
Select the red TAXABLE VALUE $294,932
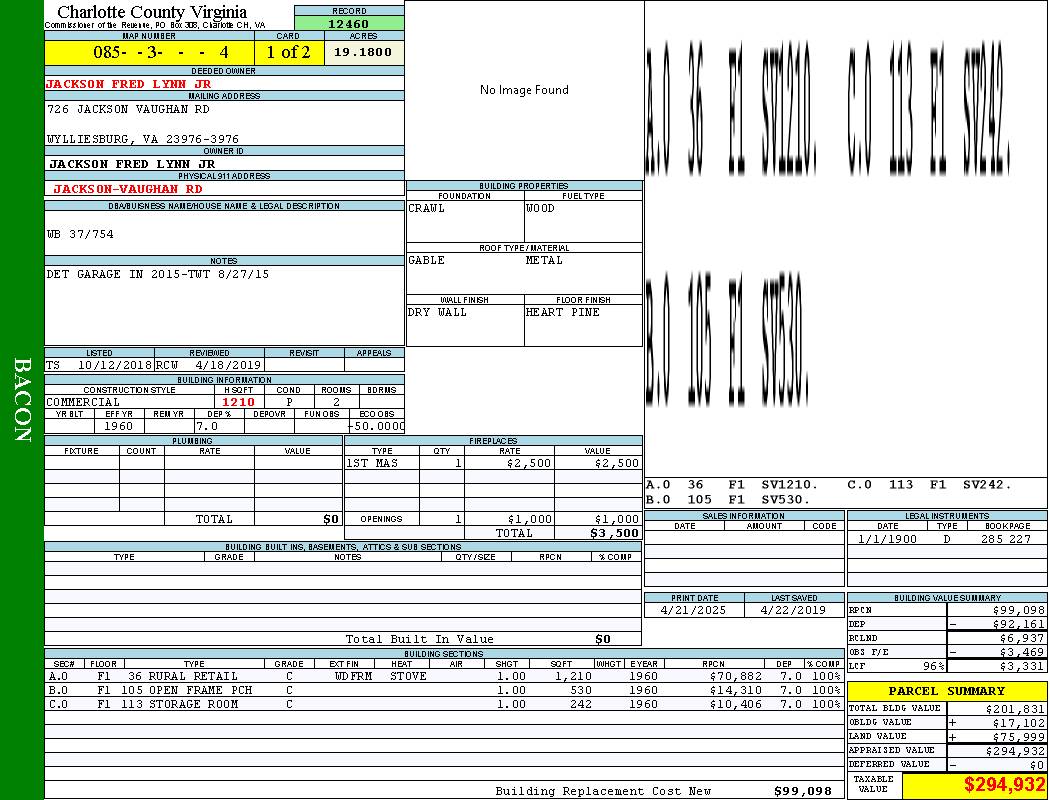click(1004, 785)
